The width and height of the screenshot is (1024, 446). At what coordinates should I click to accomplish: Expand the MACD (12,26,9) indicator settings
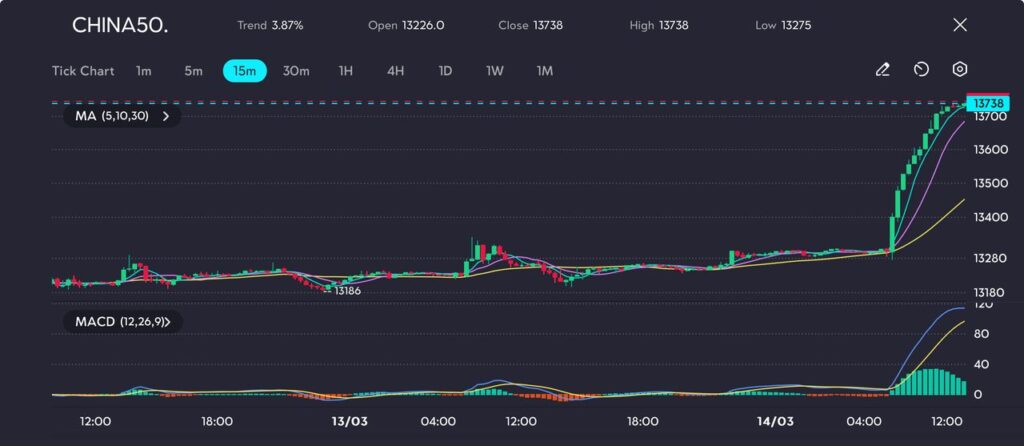point(123,322)
